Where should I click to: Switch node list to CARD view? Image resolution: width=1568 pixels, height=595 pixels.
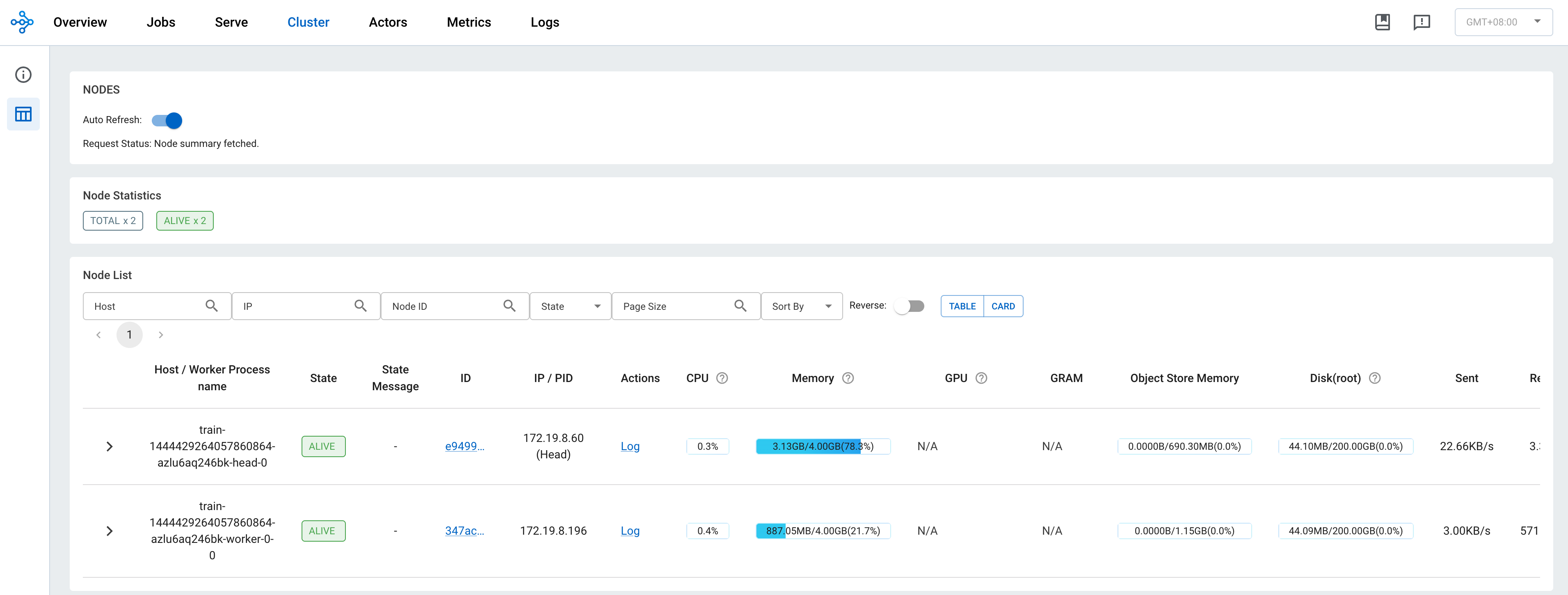point(1003,307)
